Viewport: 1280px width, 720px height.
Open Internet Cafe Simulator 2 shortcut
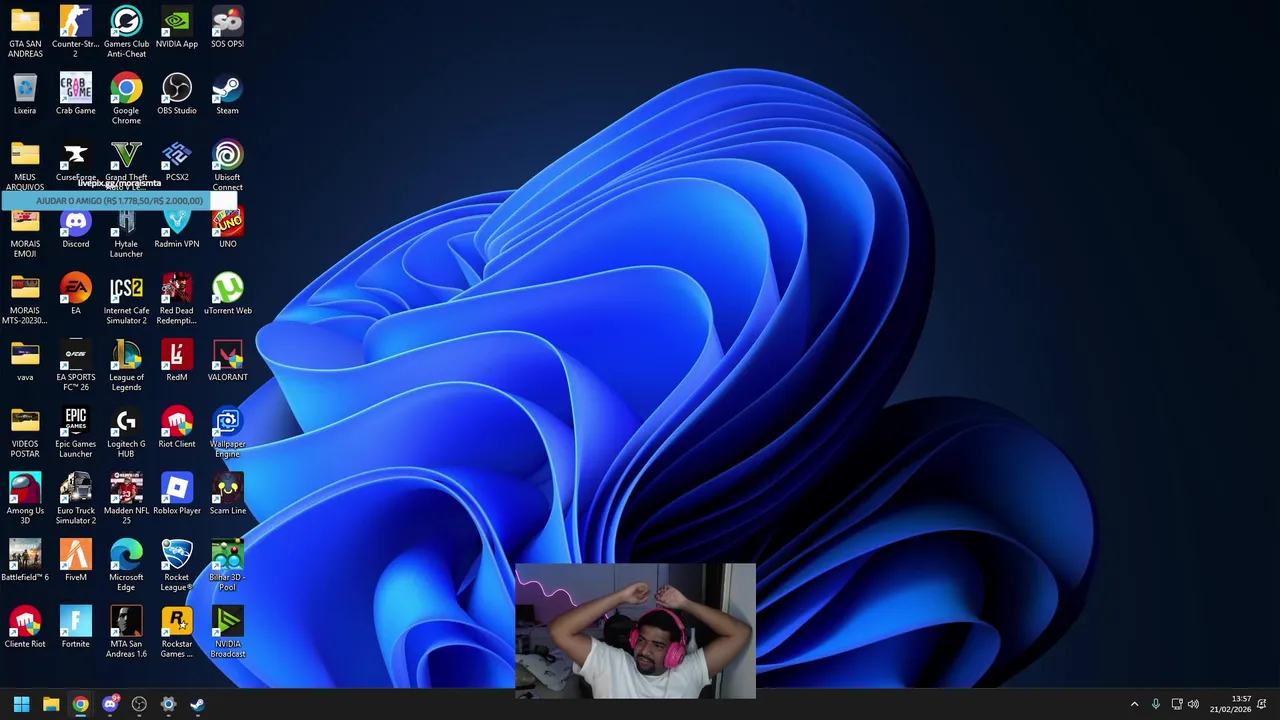pyautogui.click(x=126, y=299)
